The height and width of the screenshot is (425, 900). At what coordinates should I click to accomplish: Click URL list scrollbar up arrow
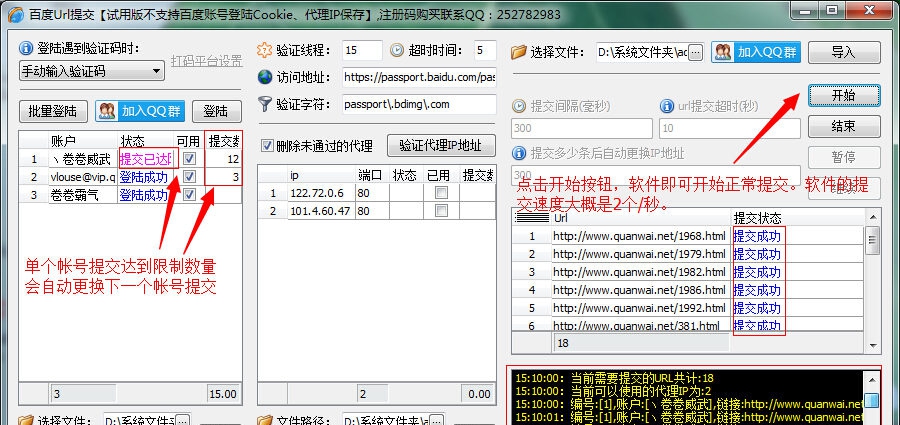[x=872, y=218]
